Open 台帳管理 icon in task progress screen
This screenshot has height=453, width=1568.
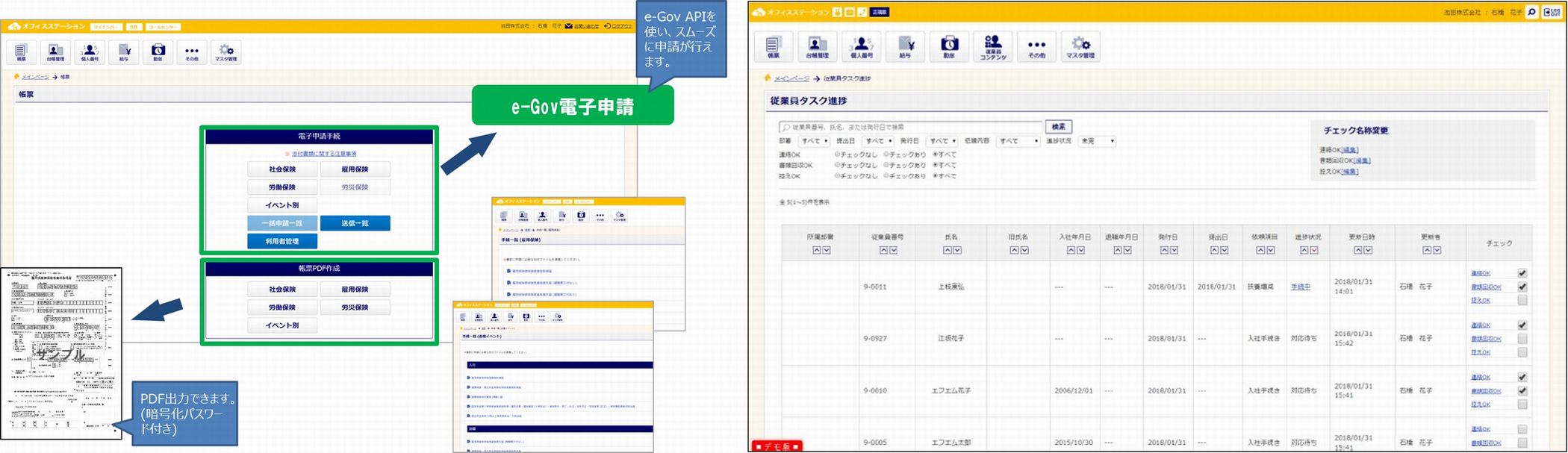coord(818,46)
